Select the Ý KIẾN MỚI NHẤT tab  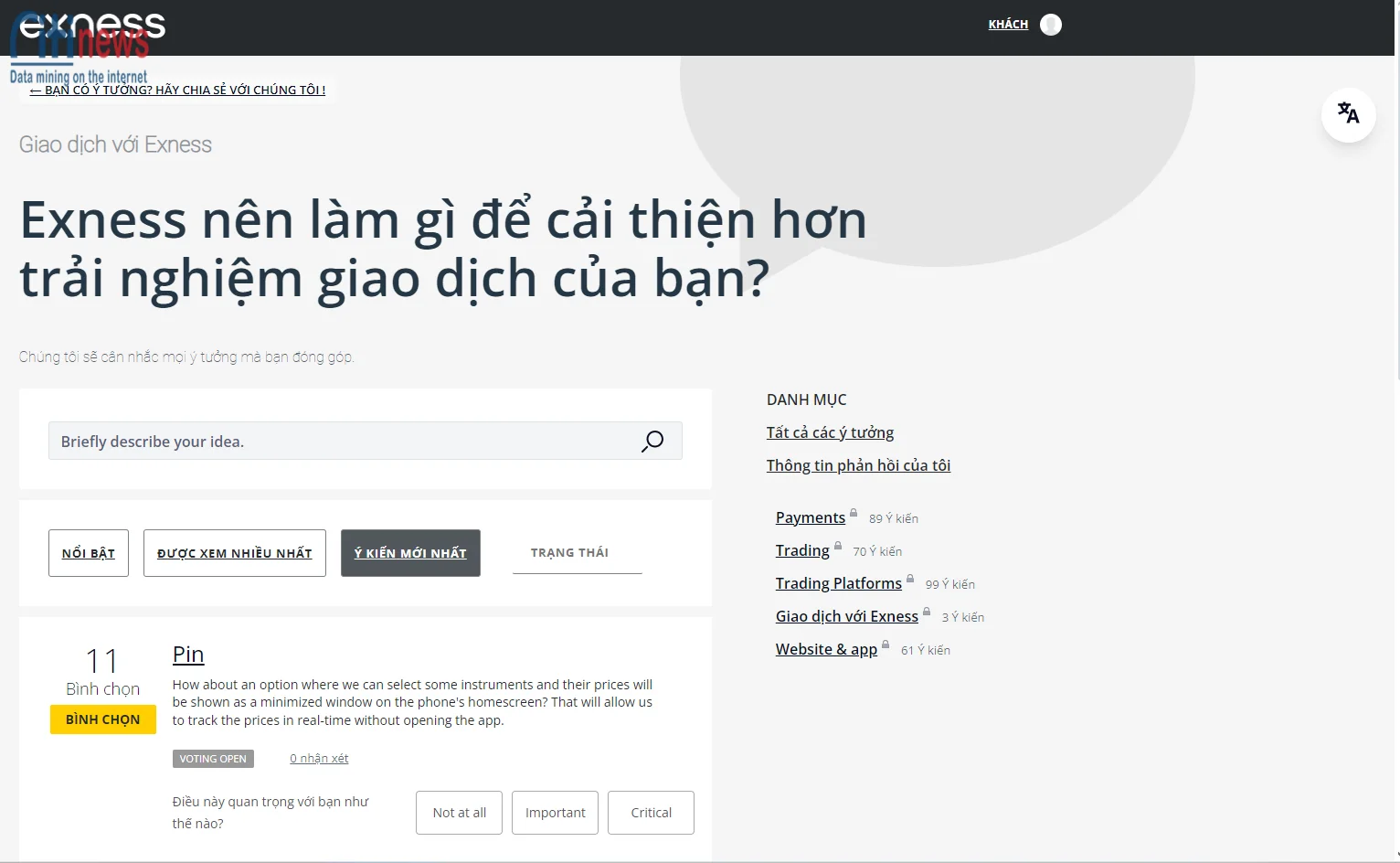[x=410, y=553]
